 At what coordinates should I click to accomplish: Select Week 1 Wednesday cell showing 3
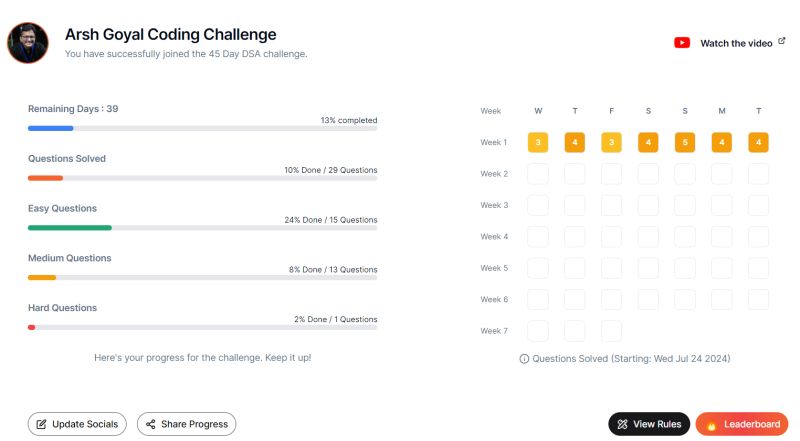click(538, 142)
